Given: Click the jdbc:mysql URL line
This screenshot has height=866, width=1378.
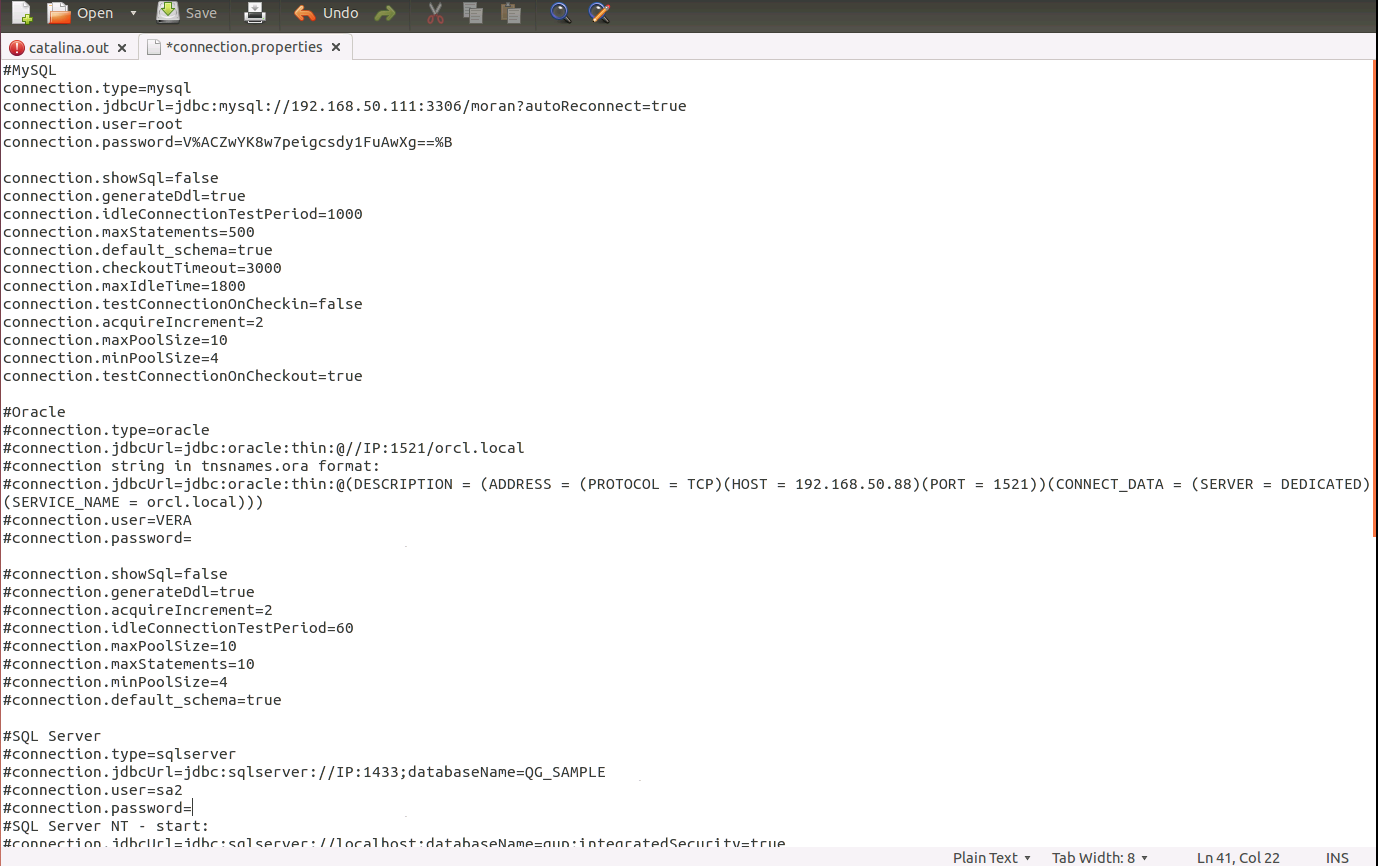Looking at the screenshot, I should [345, 106].
